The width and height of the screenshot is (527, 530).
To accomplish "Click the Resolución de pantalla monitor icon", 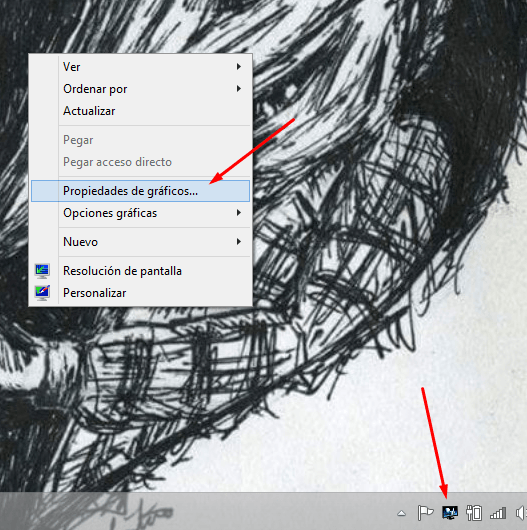I will pos(42,271).
